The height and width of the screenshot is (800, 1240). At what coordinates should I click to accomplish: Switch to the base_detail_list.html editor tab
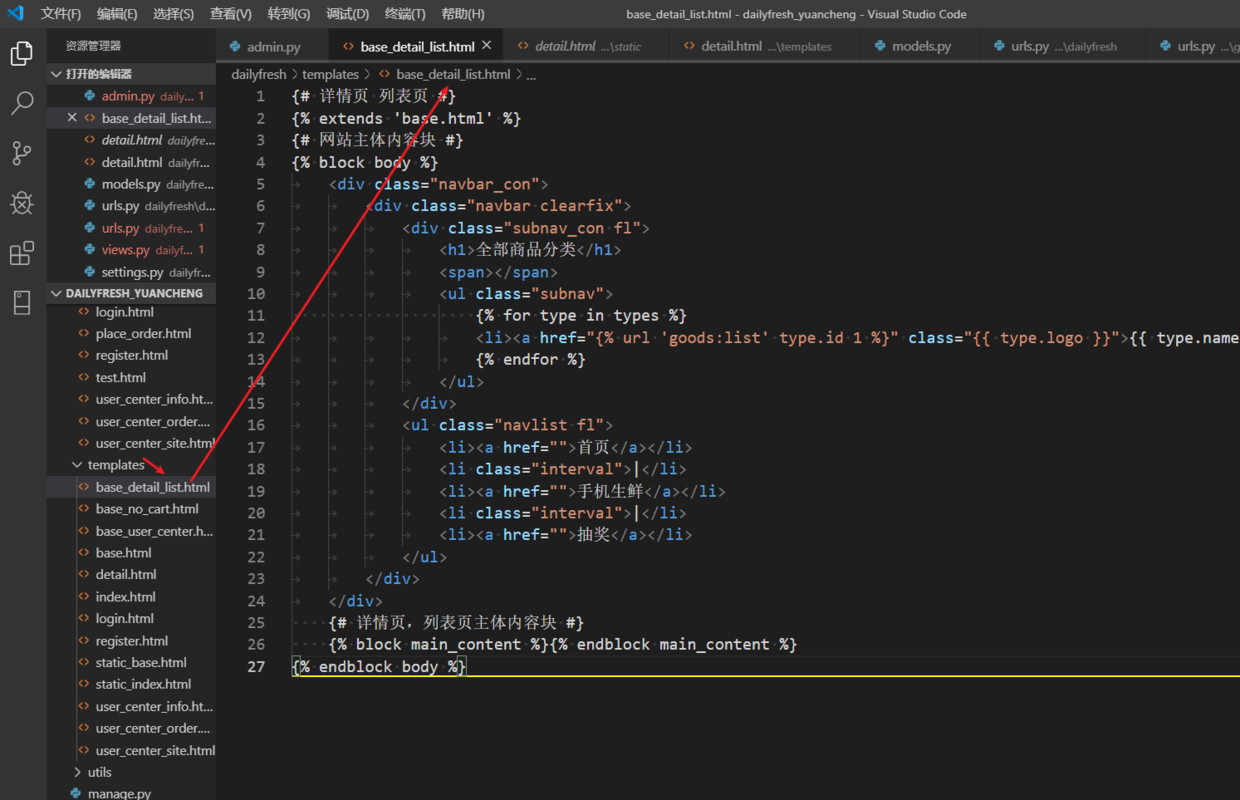click(417, 46)
